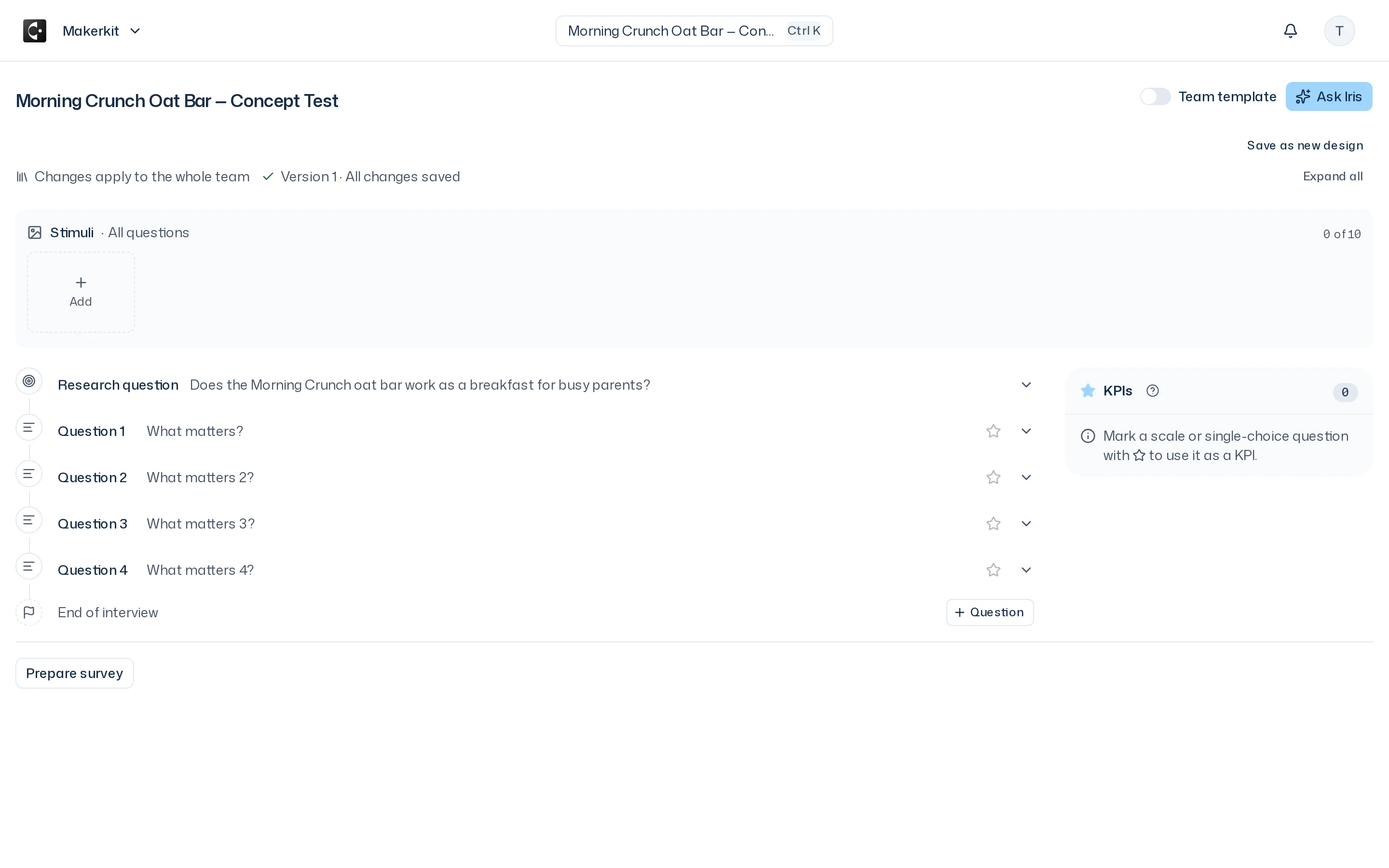This screenshot has height=868, width=1389.
Task: Click 'Version 1 · All changes saved' text
Action: (370, 177)
